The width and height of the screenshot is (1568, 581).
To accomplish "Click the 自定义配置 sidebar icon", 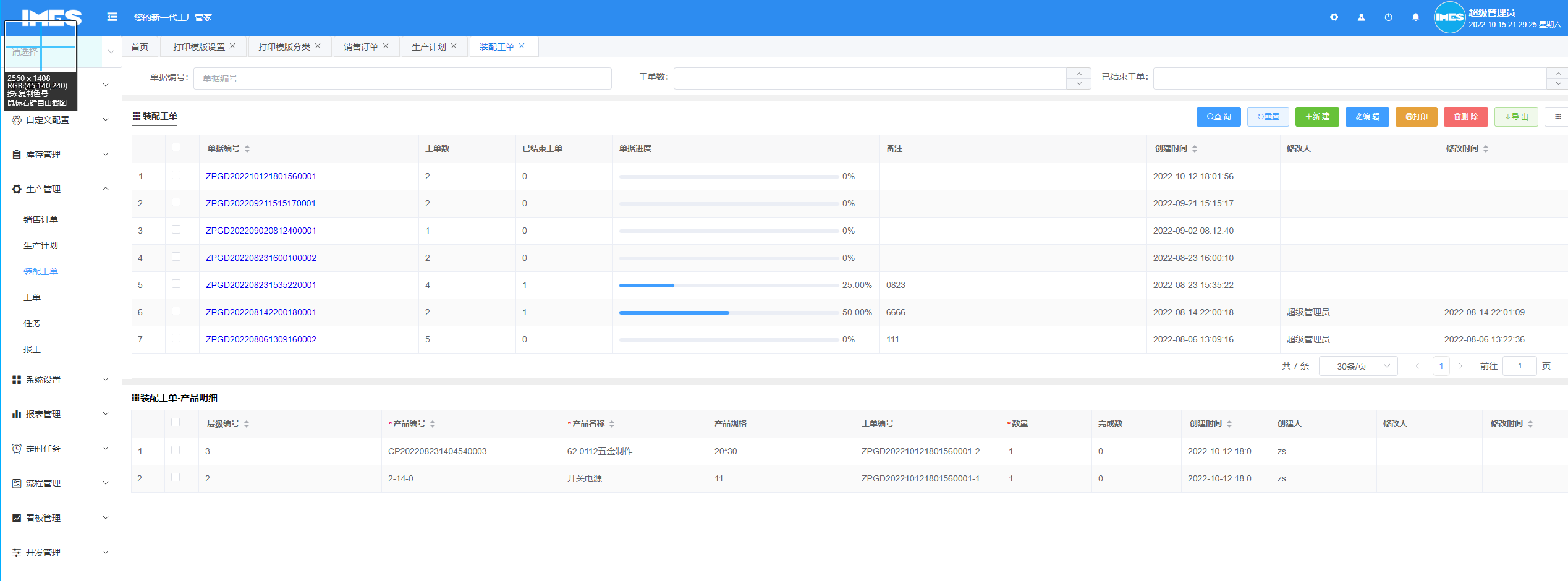I will coord(17,120).
